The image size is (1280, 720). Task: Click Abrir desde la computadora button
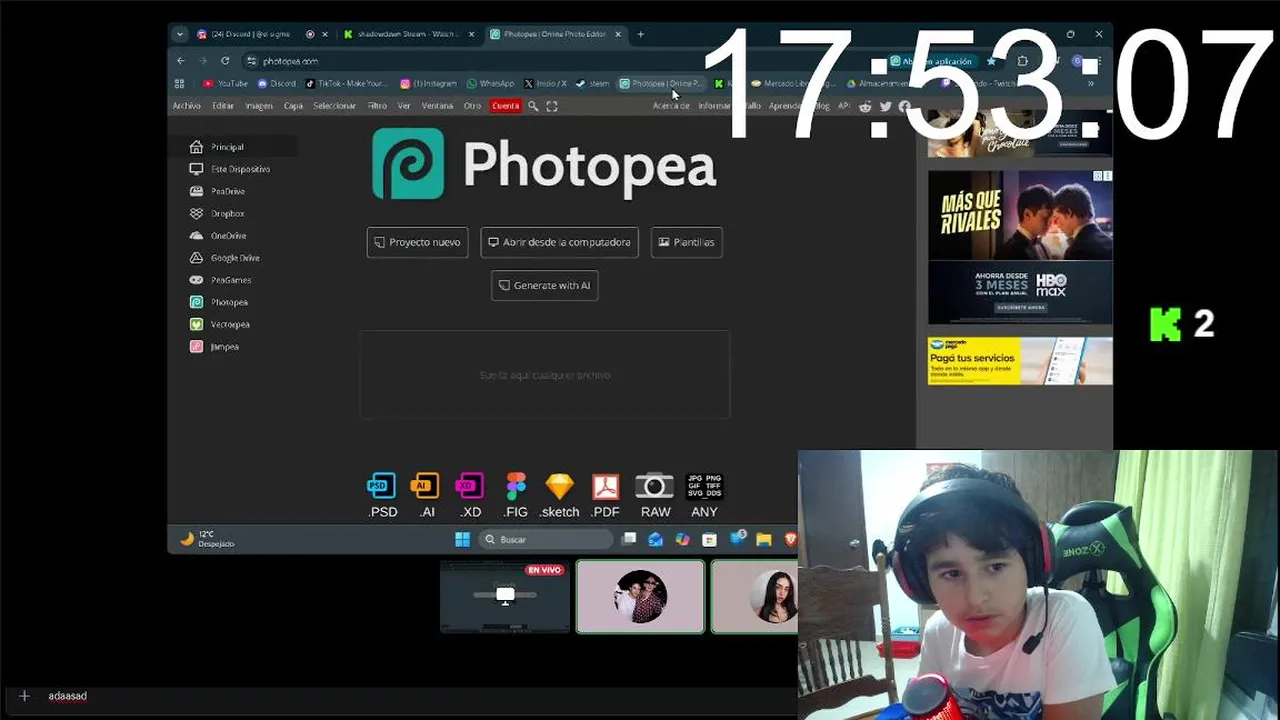[x=559, y=242]
